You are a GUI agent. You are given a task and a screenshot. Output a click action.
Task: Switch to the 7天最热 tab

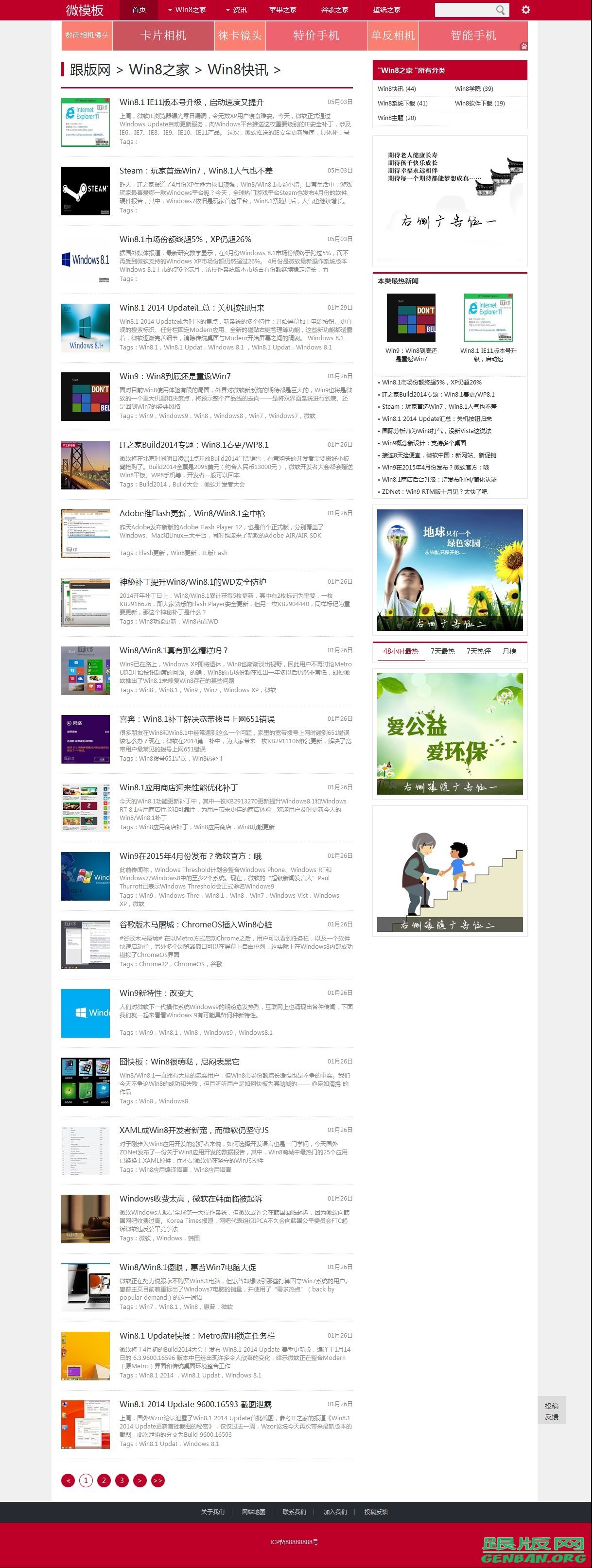click(x=443, y=651)
